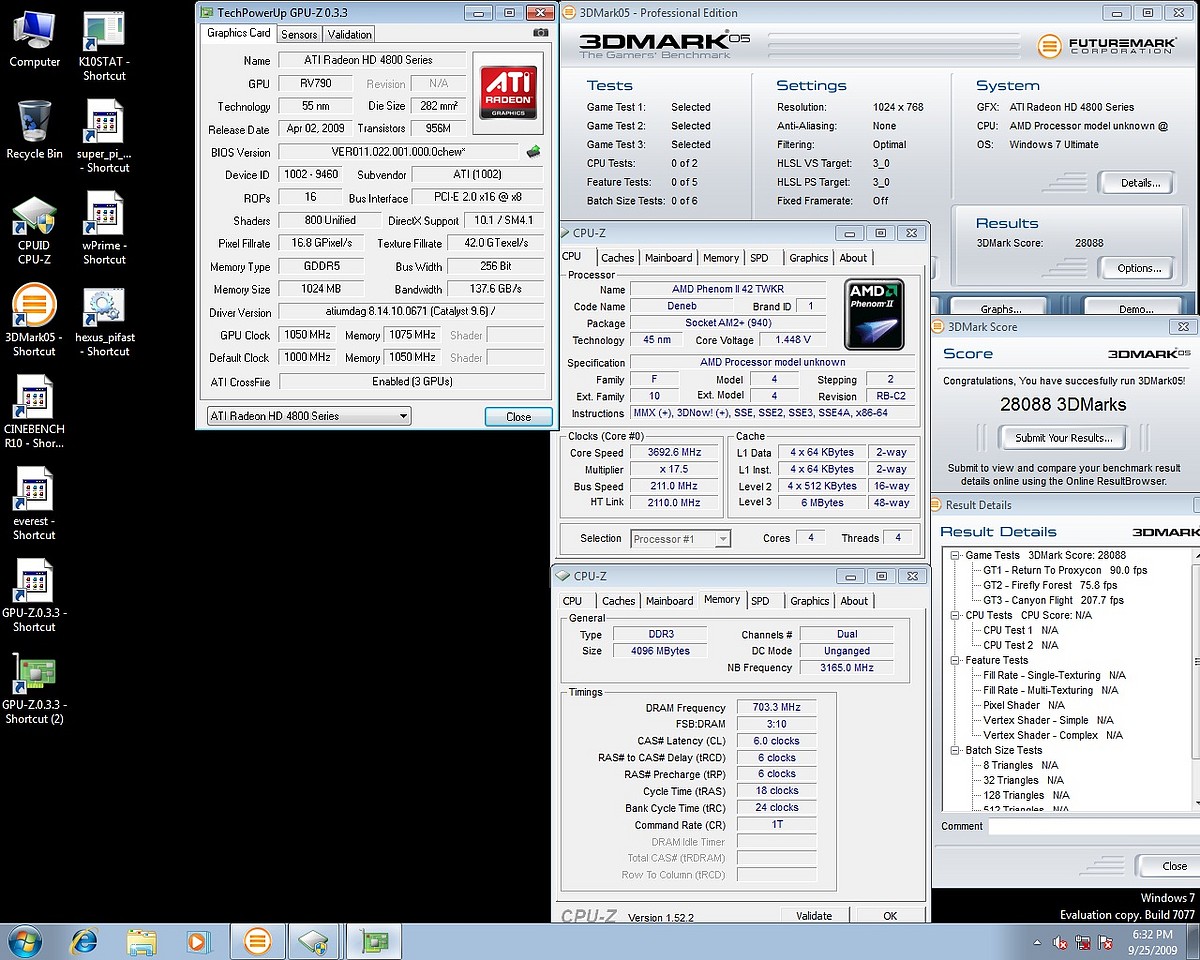The width and height of the screenshot is (1200, 960).
Task: Open SPD tab in upper CPU-Z window
Action: [x=760, y=258]
